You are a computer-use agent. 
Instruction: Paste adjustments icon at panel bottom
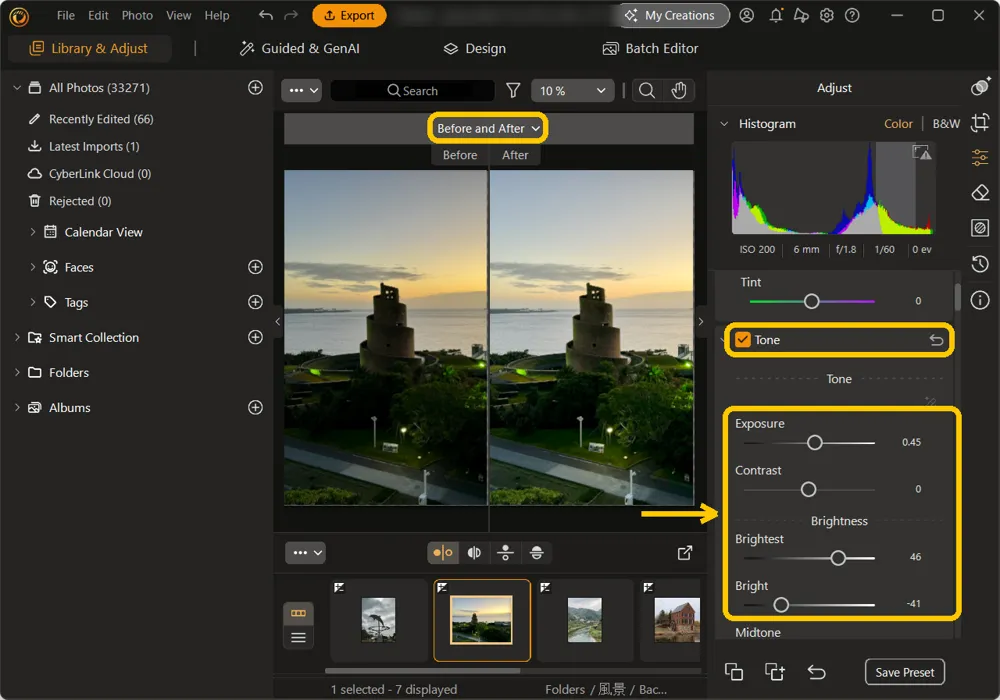(x=775, y=671)
